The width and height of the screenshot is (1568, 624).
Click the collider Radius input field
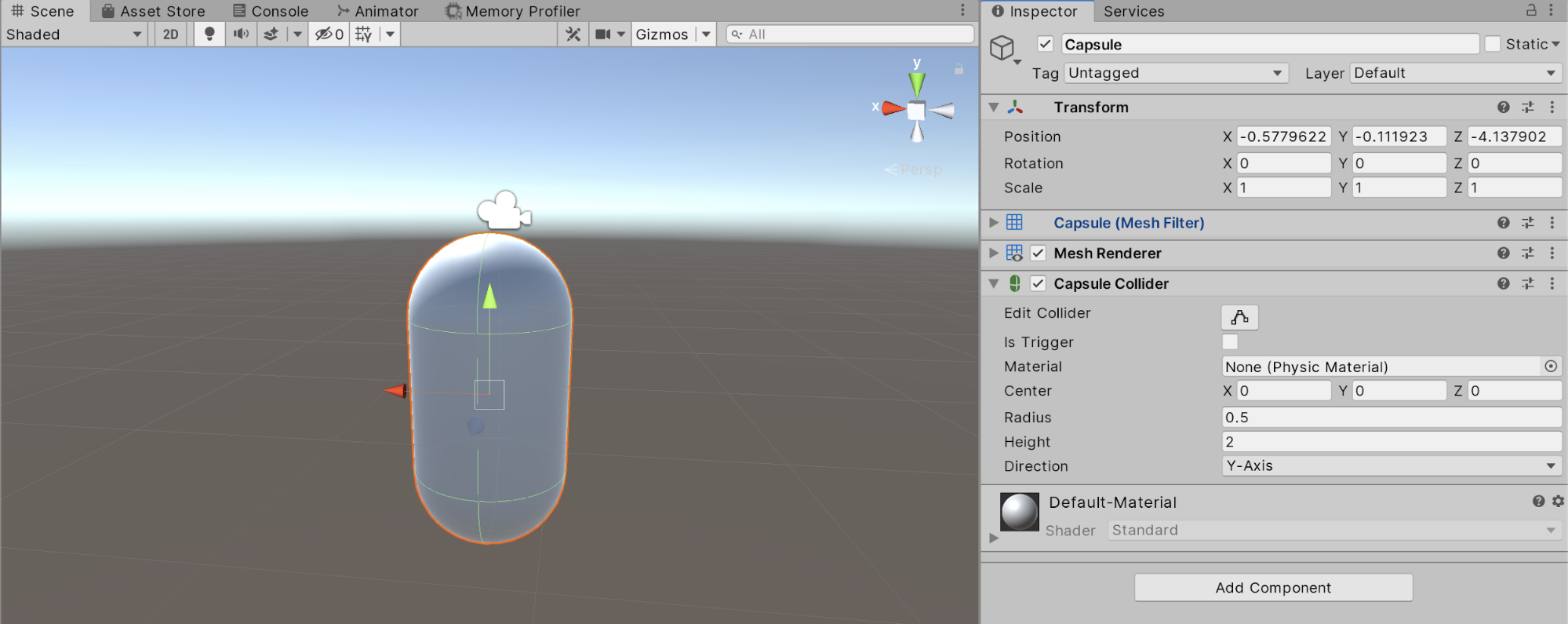1391,418
